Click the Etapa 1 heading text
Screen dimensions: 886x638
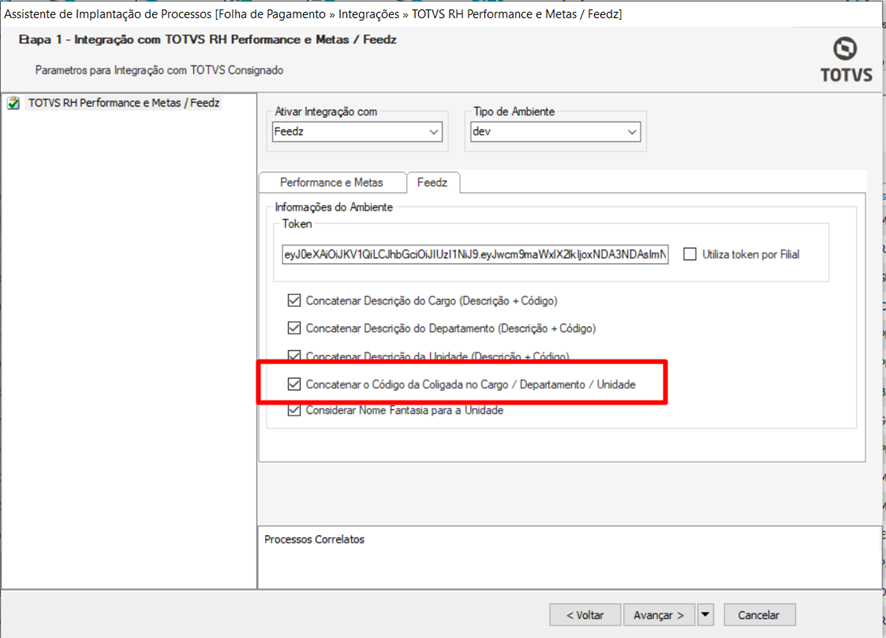[207, 40]
